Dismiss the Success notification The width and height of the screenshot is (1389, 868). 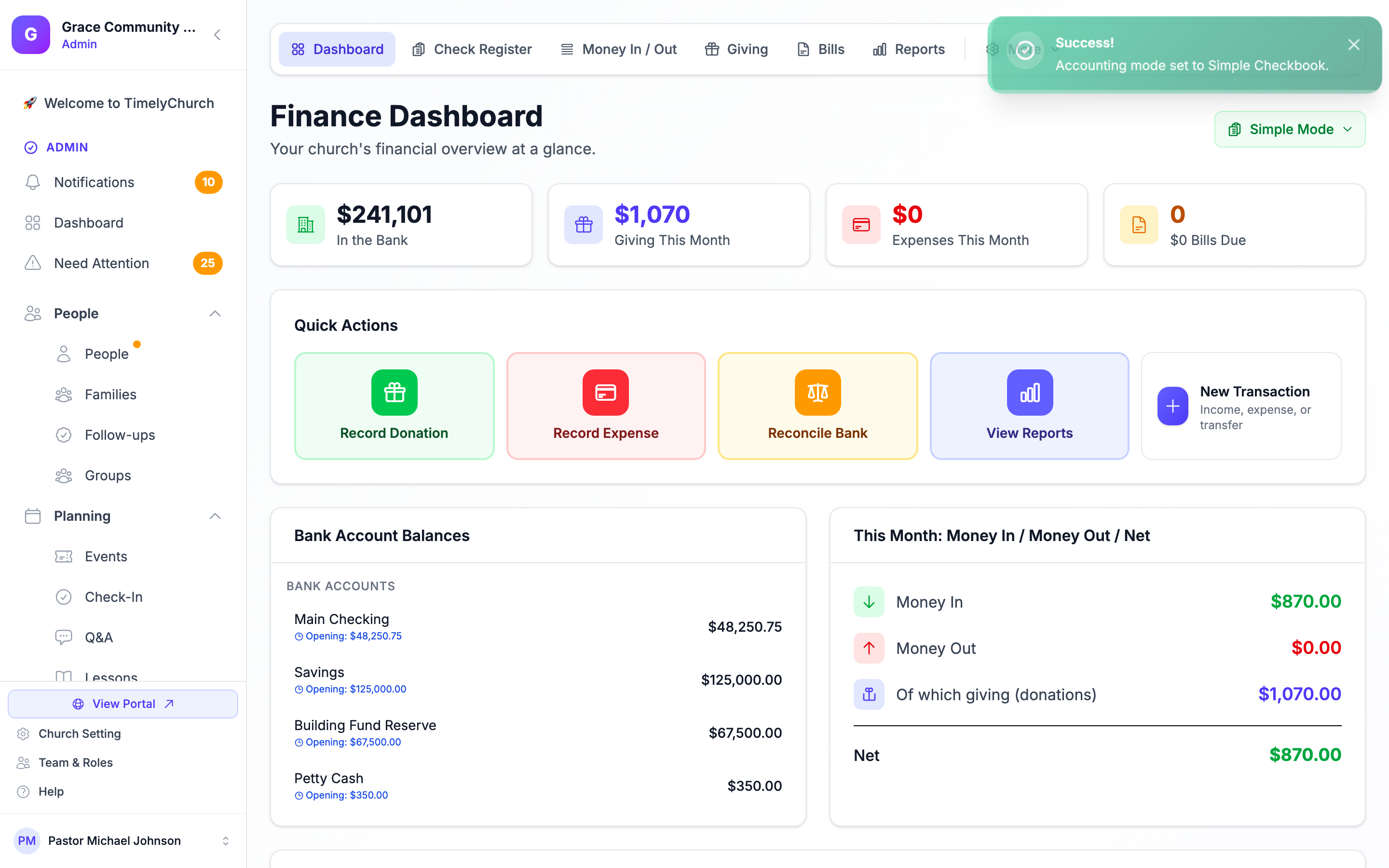[1353, 45]
